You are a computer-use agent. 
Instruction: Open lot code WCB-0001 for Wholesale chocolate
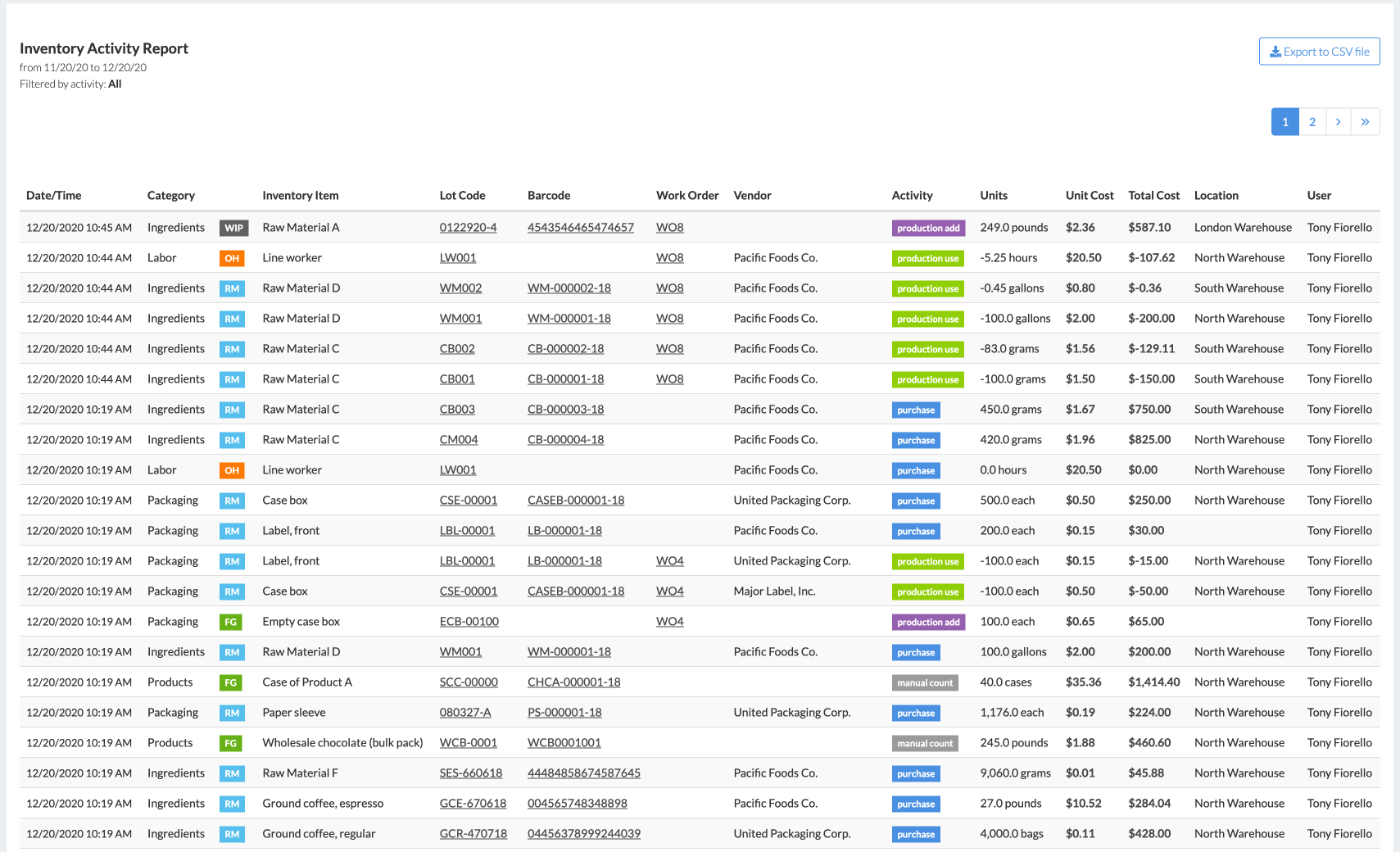[x=468, y=742]
